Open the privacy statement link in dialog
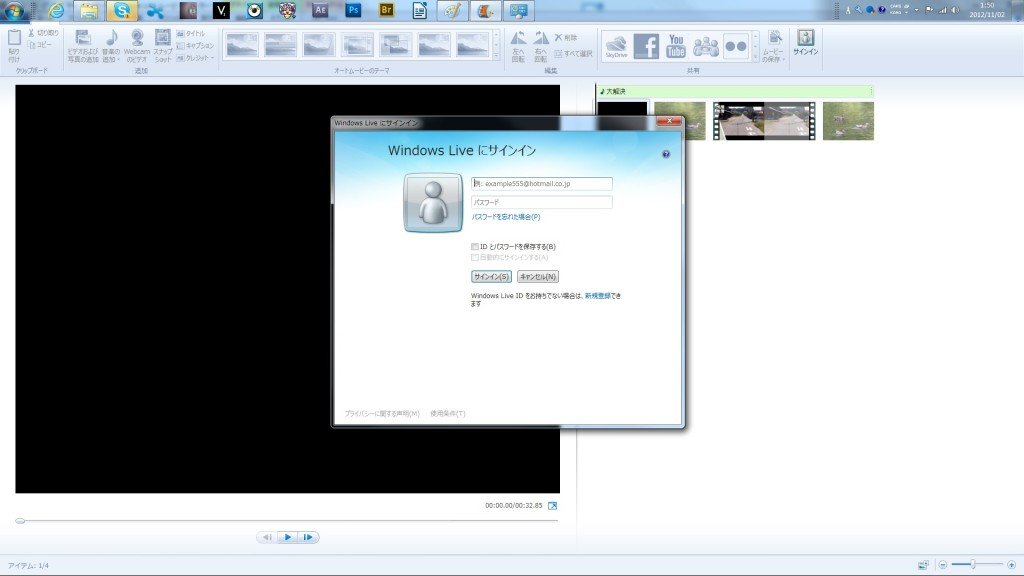This screenshot has height=576, width=1024. pyautogui.click(x=382, y=413)
